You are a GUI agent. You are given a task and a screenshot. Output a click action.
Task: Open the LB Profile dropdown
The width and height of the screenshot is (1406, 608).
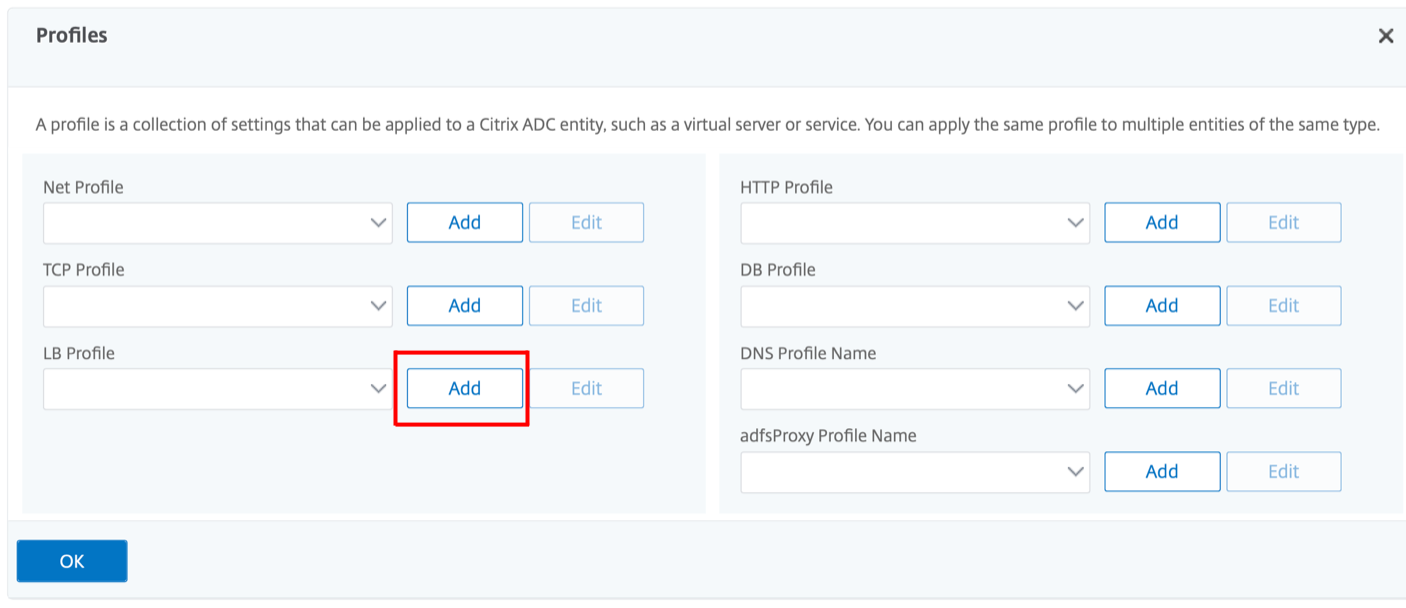tap(218, 389)
